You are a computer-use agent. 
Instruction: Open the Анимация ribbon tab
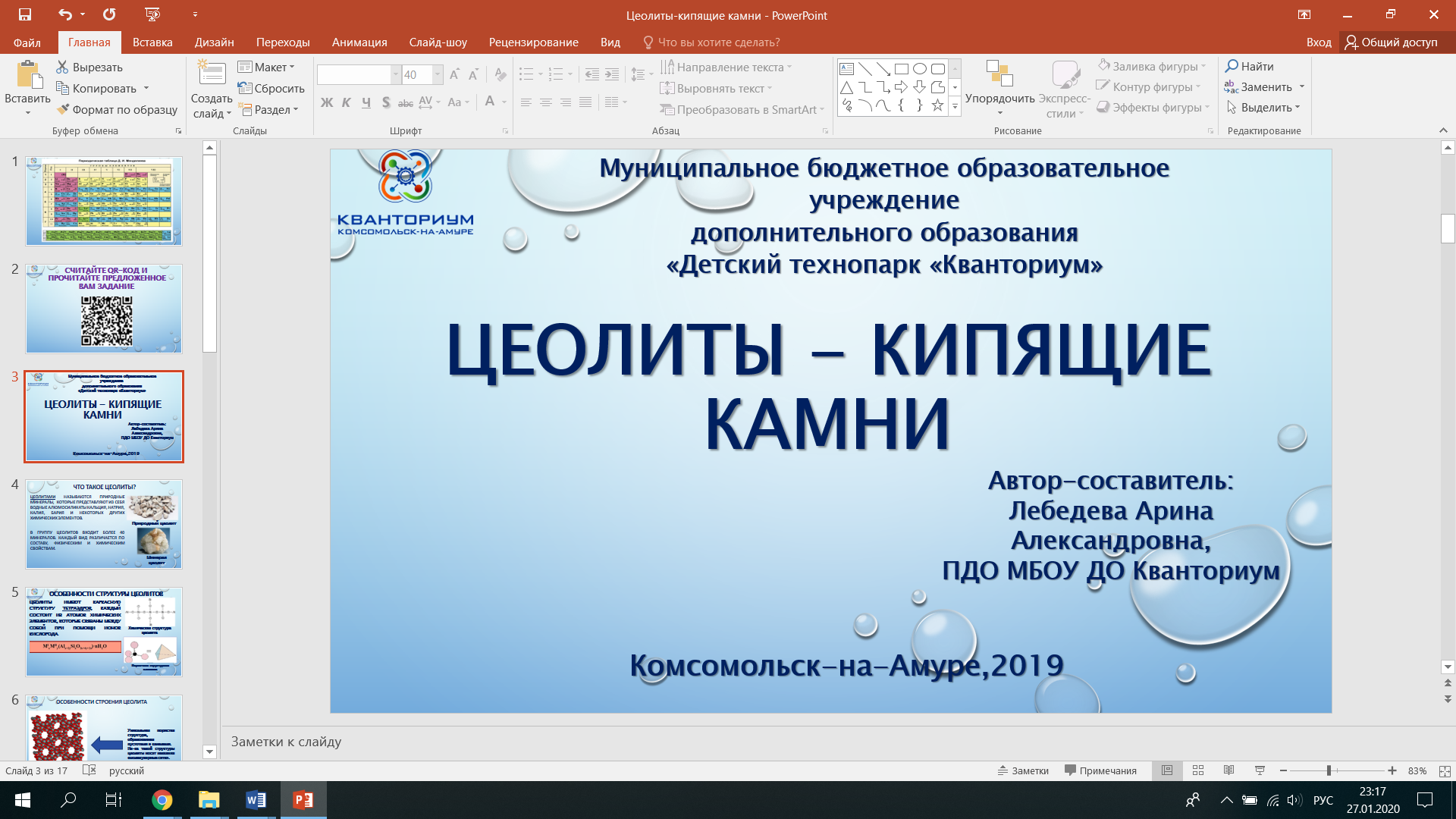[x=359, y=42]
